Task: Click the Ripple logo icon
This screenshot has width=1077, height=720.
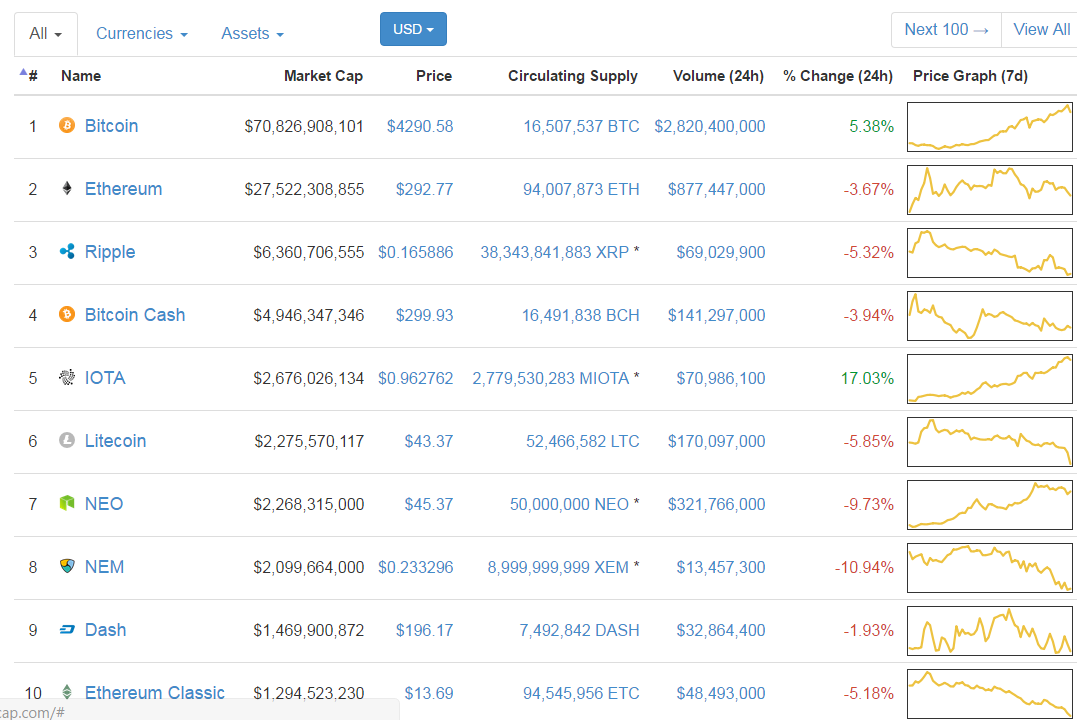Action: tap(67, 252)
